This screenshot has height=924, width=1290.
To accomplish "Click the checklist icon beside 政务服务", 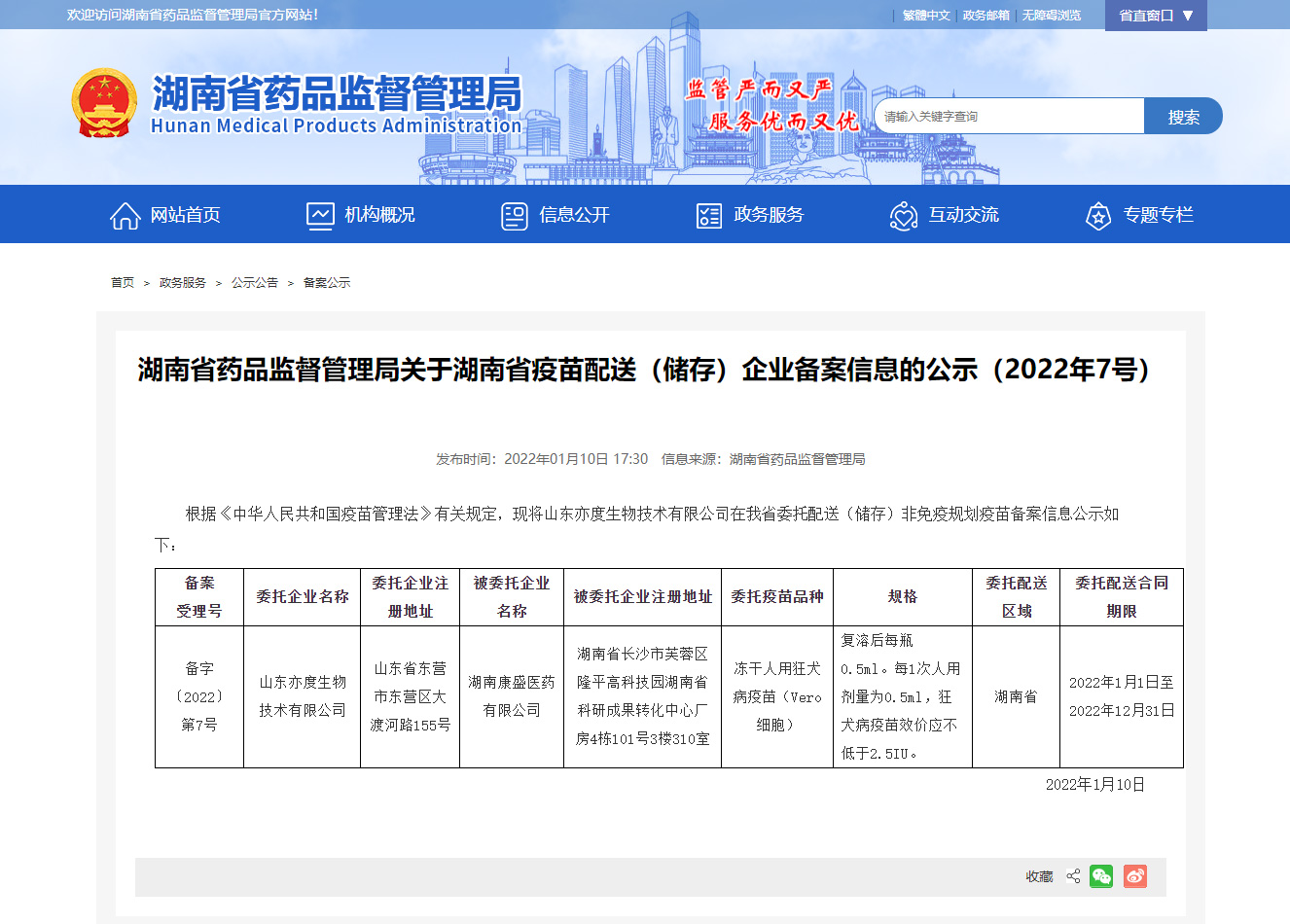I will pyautogui.click(x=709, y=215).
